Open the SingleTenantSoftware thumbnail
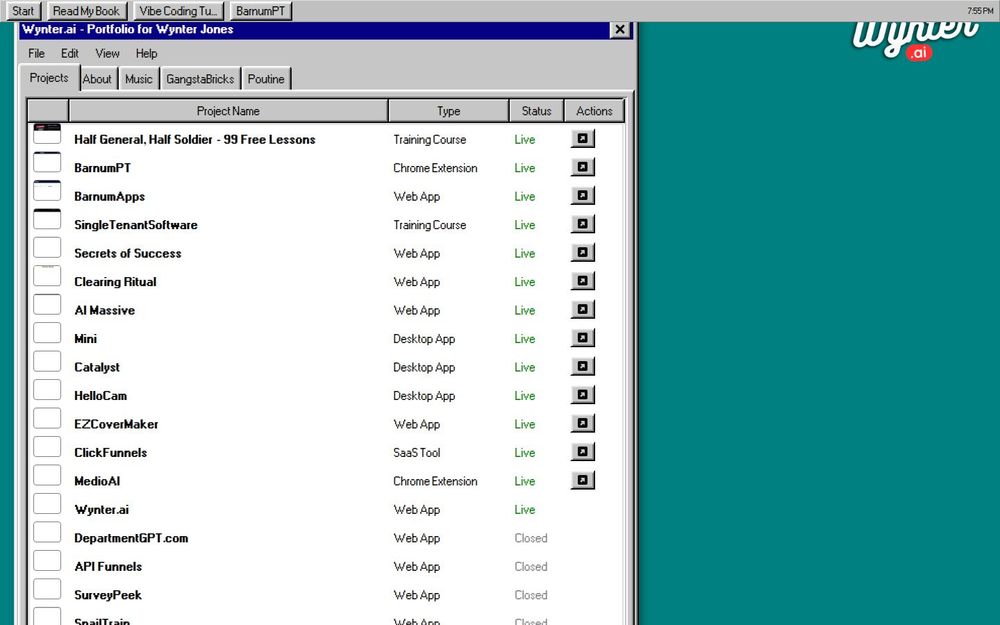The width and height of the screenshot is (1000, 625). pos(47,219)
